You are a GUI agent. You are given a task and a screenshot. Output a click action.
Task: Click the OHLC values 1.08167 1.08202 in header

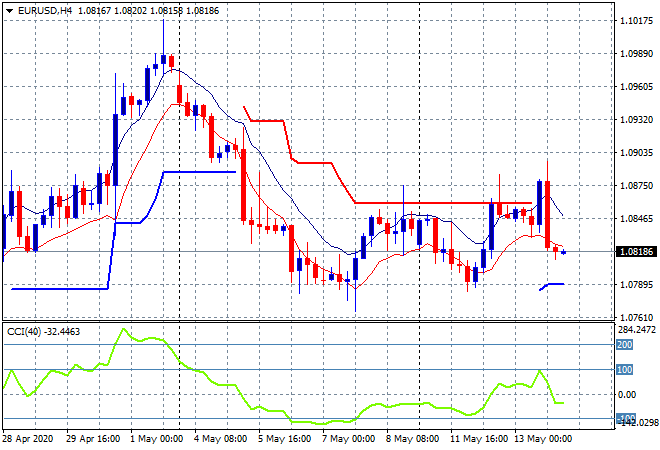pyautogui.click(x=113, y=11)
